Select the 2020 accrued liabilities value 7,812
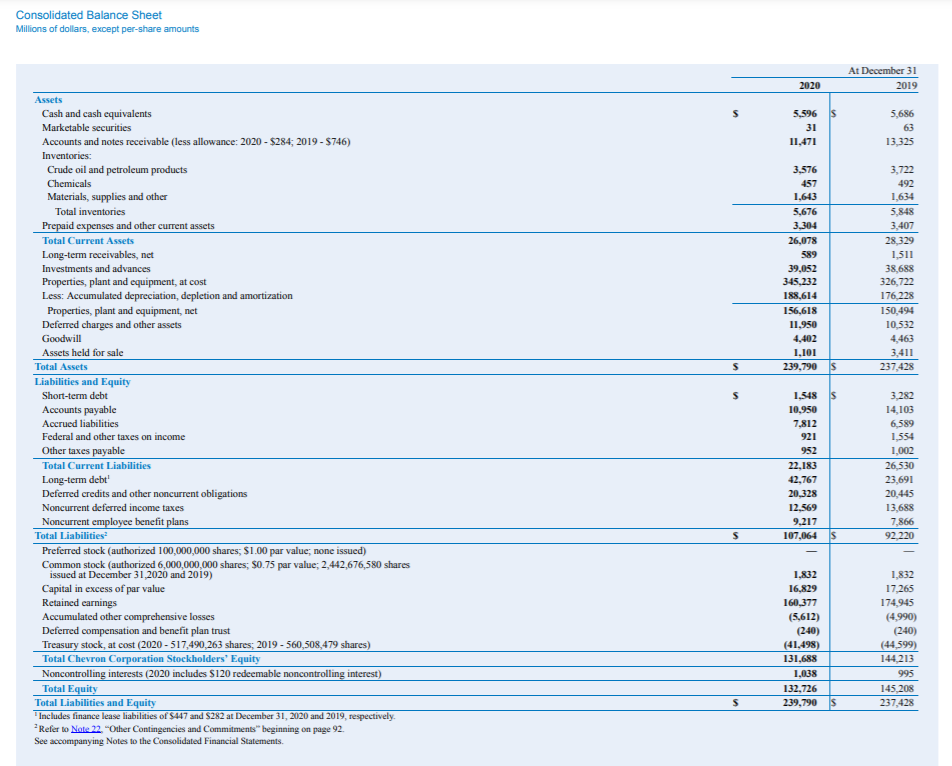952x766 pixels. coord(805,424)
